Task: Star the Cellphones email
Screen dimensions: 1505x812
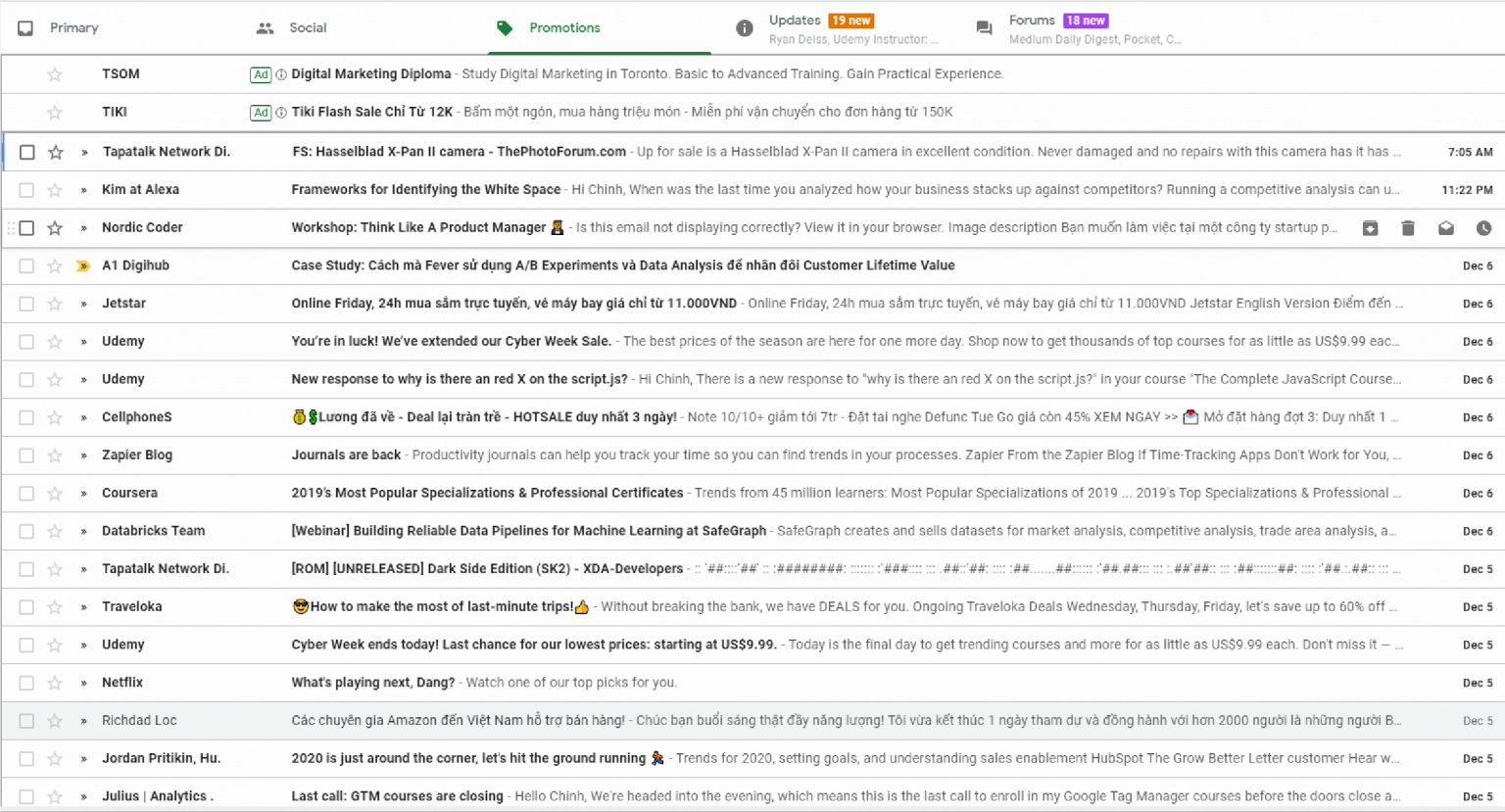Action: (55, 417)
